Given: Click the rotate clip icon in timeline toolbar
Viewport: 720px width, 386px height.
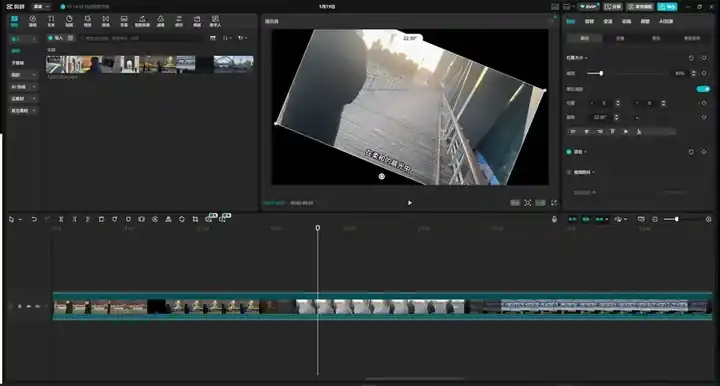Looking at the screenshot, I should coord(182,219).
